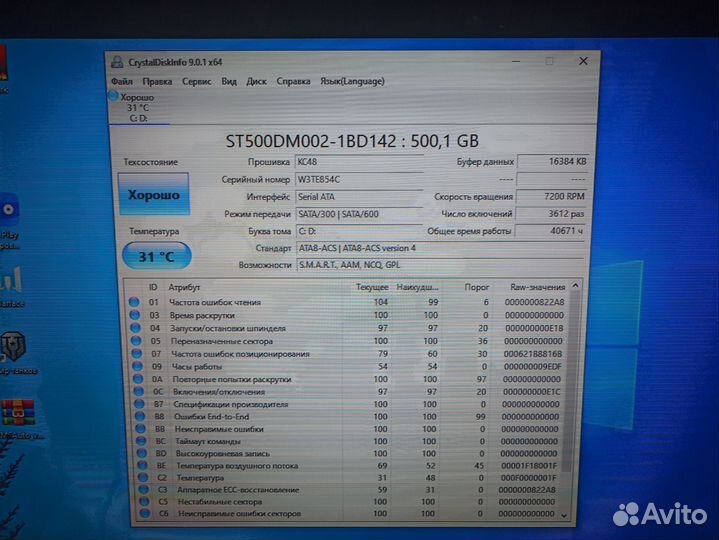Click status icon for 01 Частота ошибок чтения
The height and width of the screenshot is (540, 719).
pos(134,302)
